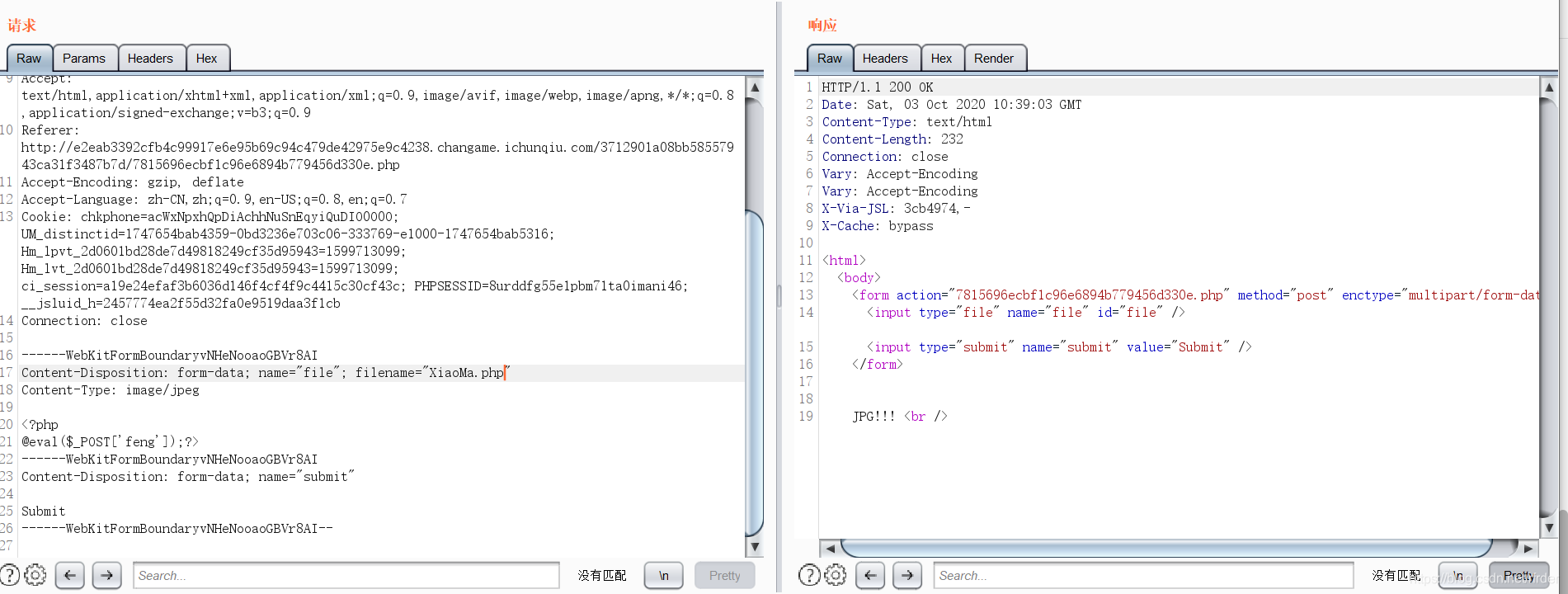
Task: Click the @eval($_POST['feng']) line
Action: point(110,442)
